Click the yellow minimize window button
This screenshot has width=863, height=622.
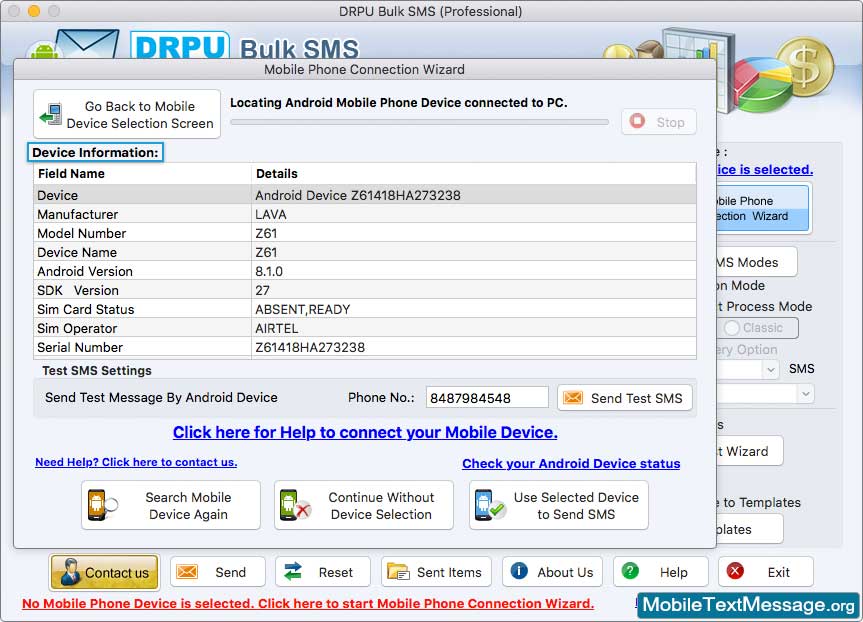(34, 11)
